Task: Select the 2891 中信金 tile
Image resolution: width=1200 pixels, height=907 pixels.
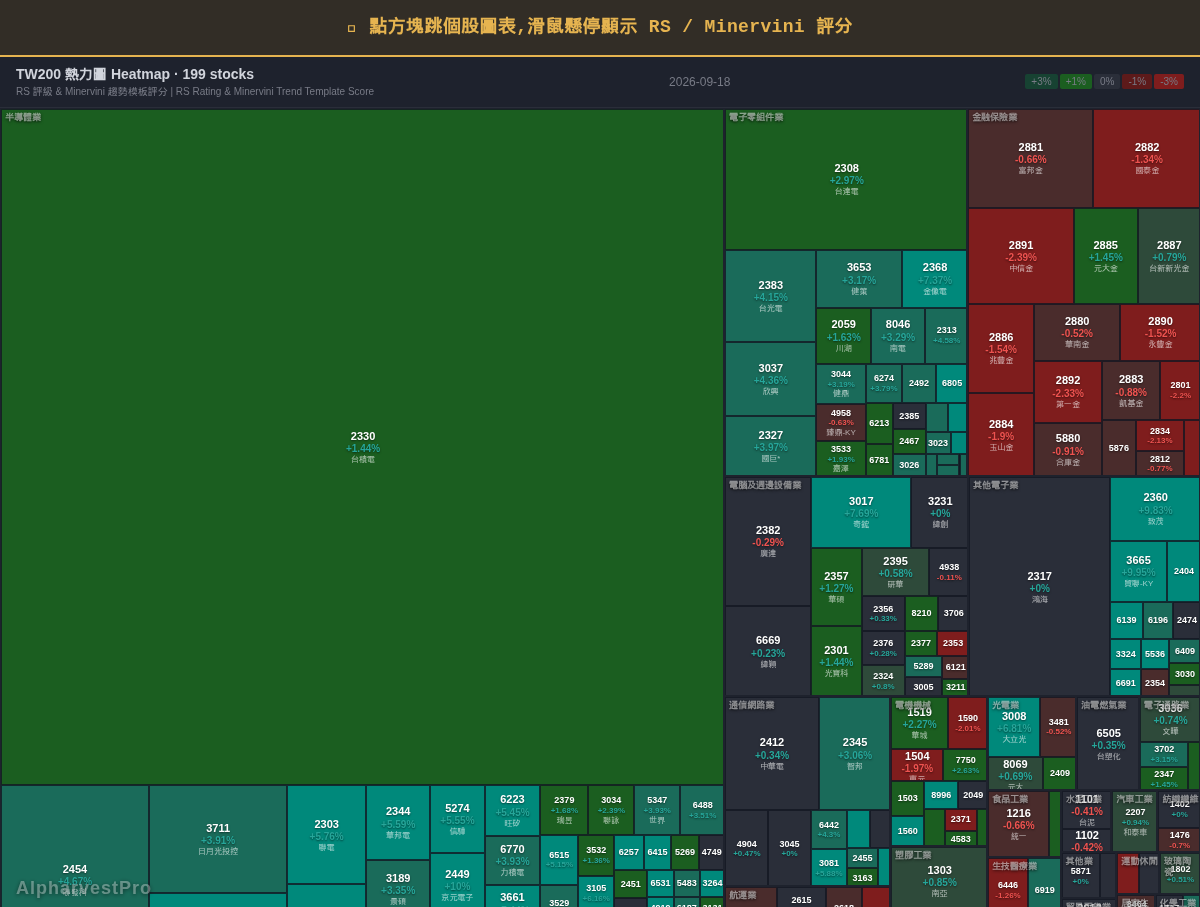Action: tap(1020, 256)
